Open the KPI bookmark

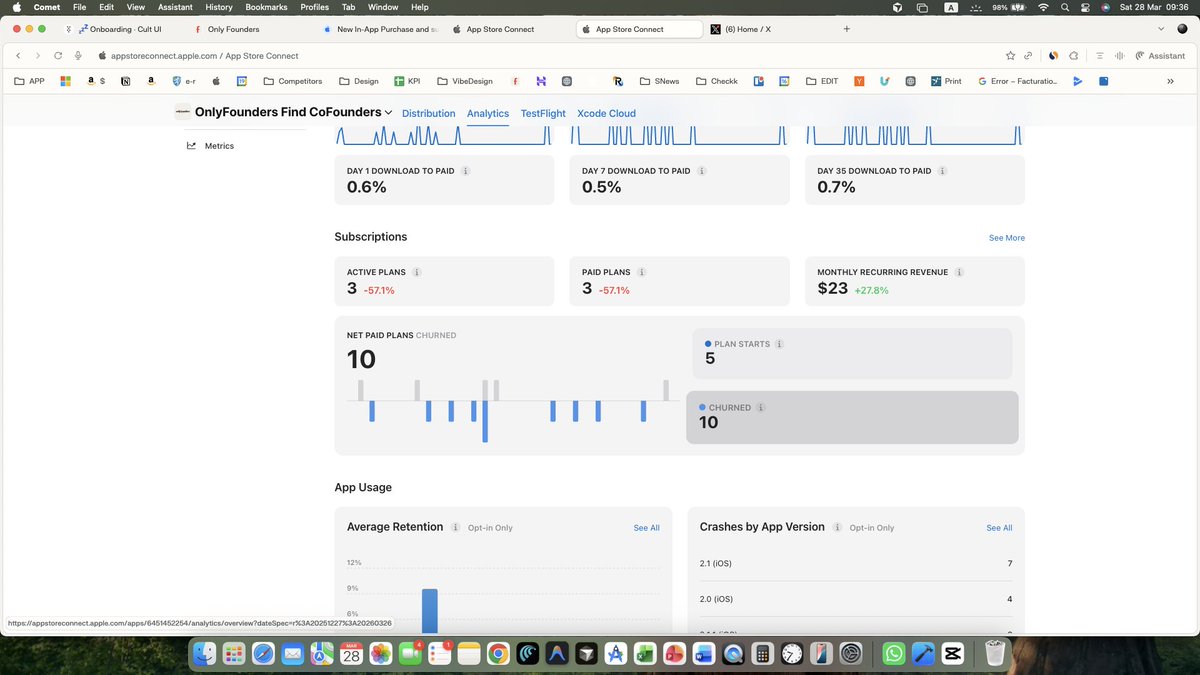tap(407, 81)
